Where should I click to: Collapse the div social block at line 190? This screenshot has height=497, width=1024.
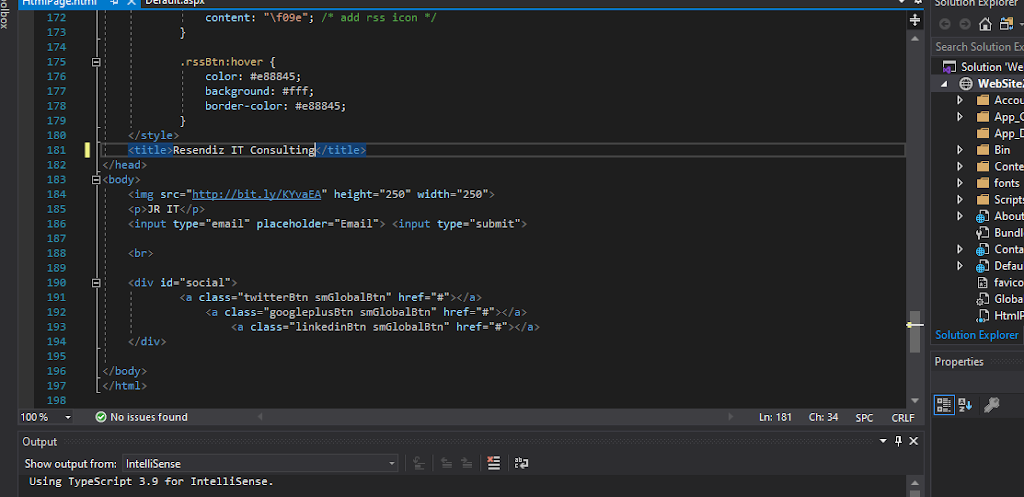tap(96, 283)
